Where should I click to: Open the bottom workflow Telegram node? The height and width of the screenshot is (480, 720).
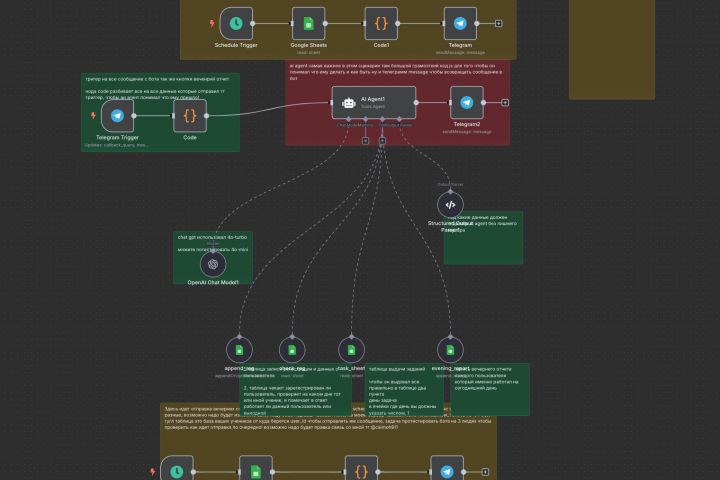pos(447,469)
